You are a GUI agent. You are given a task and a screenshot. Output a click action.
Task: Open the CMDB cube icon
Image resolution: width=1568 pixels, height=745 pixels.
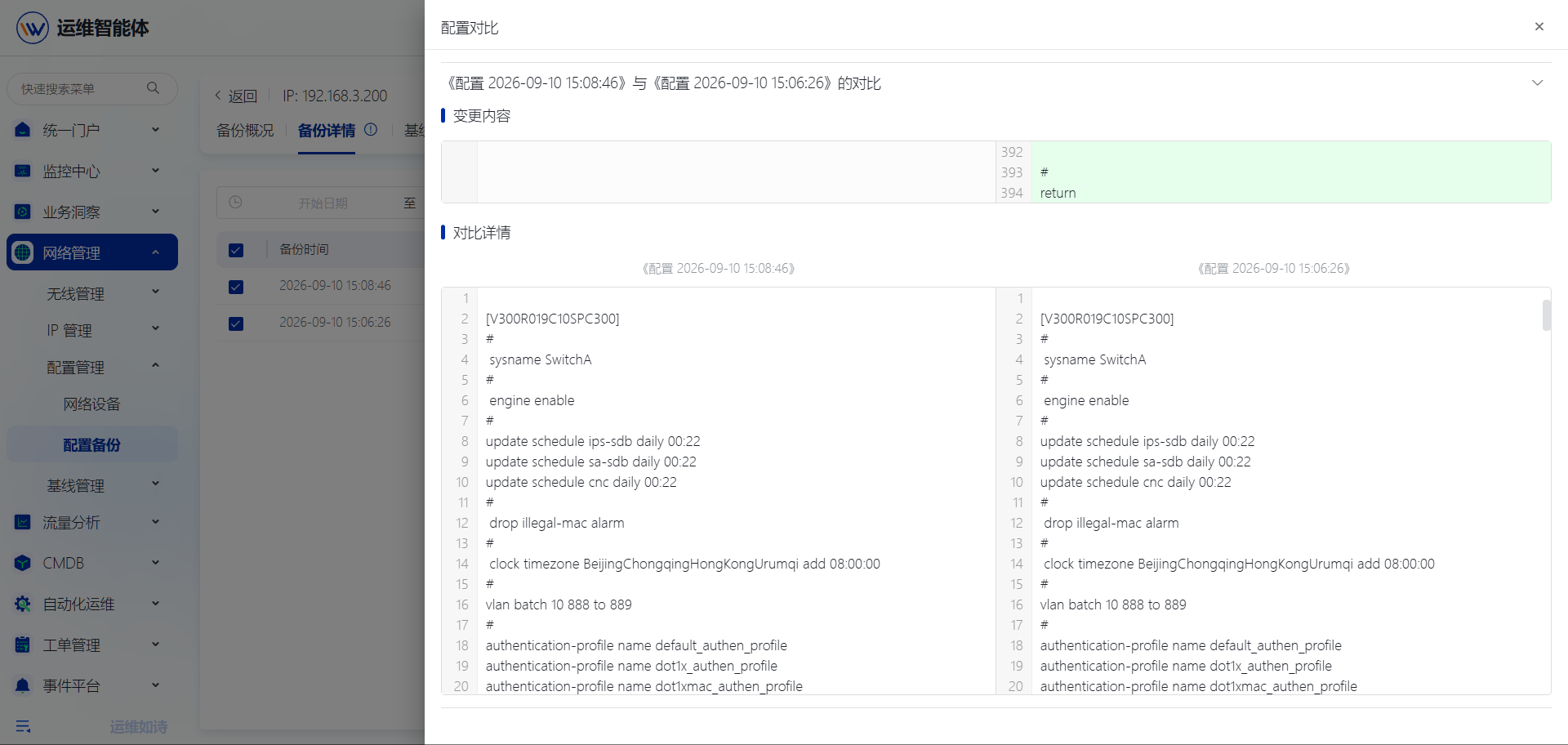23,563
